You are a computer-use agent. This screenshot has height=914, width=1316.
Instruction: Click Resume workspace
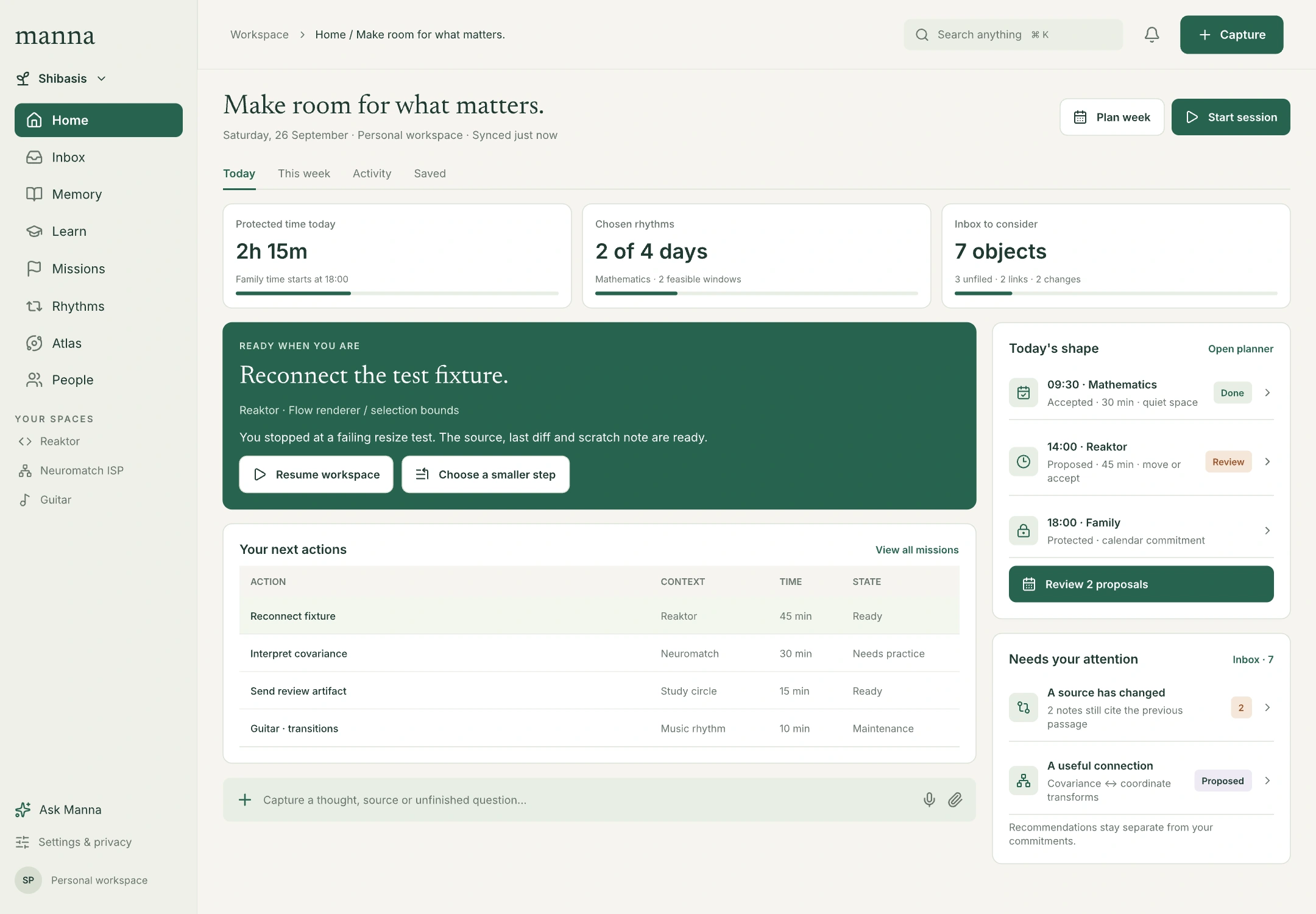[316, 475]
